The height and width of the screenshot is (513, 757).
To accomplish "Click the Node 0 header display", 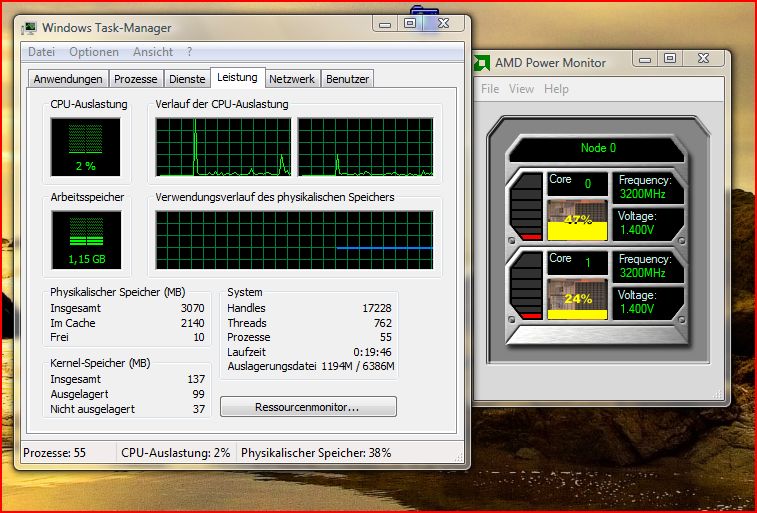I will 598,148.
